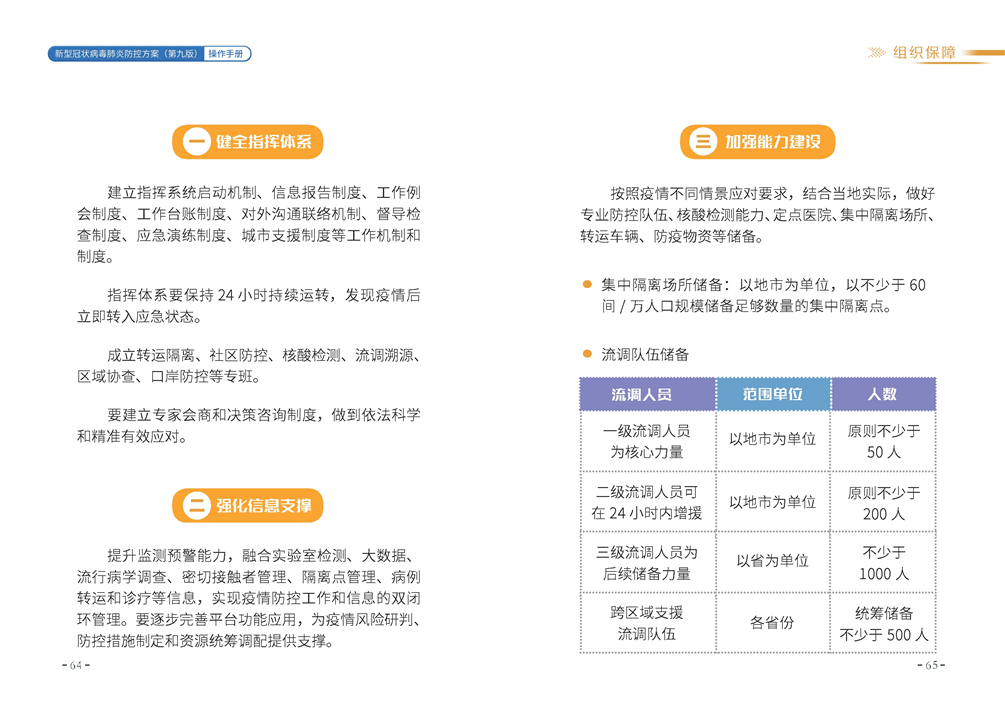Click page number 64

[75, 667]
